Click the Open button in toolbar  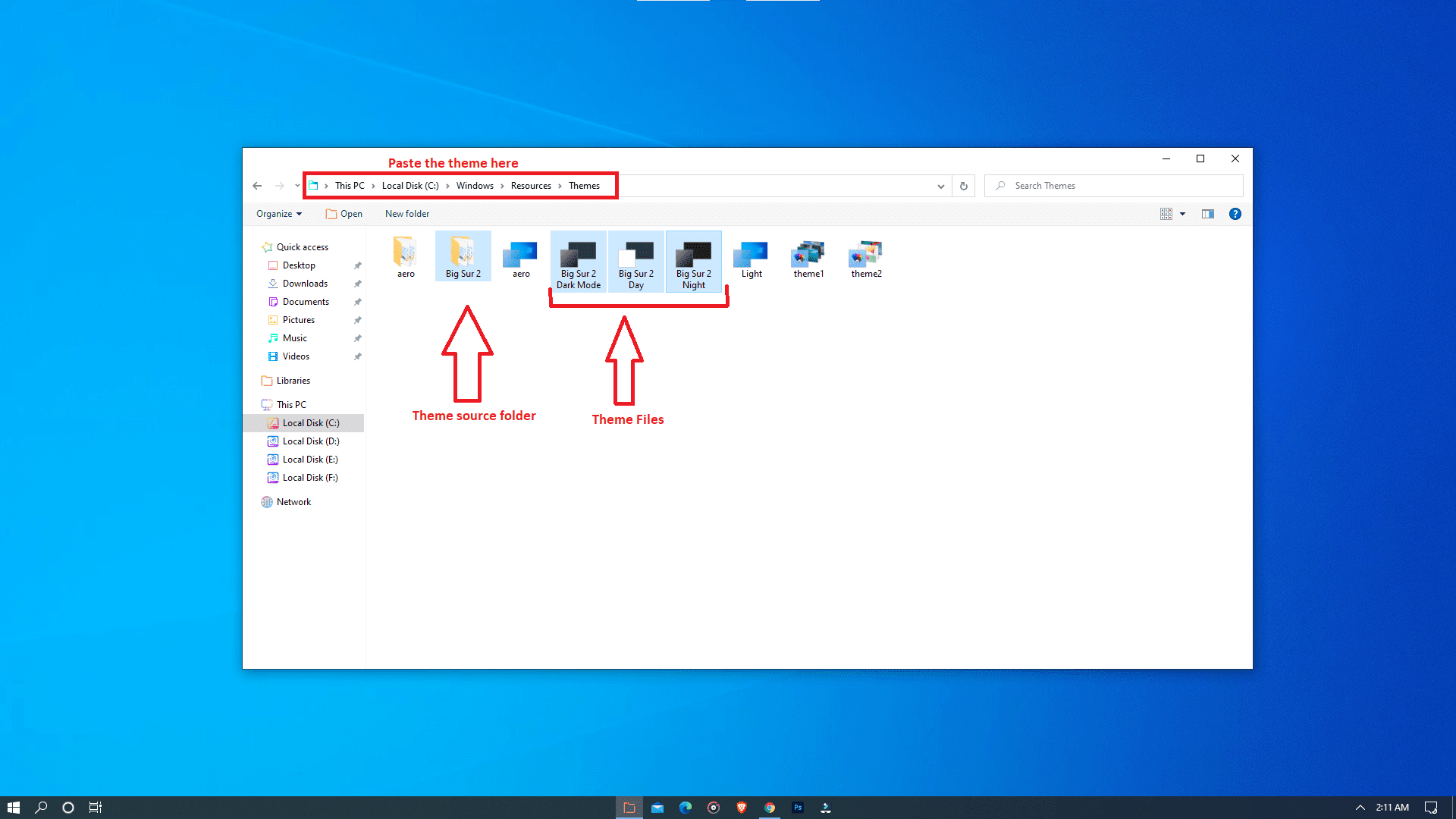pos(344,214)
